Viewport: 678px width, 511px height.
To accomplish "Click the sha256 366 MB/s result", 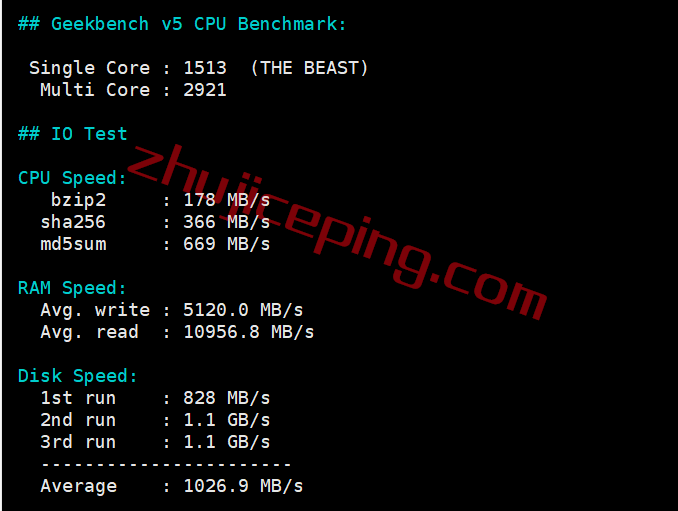I will click(x=227, y=222).
